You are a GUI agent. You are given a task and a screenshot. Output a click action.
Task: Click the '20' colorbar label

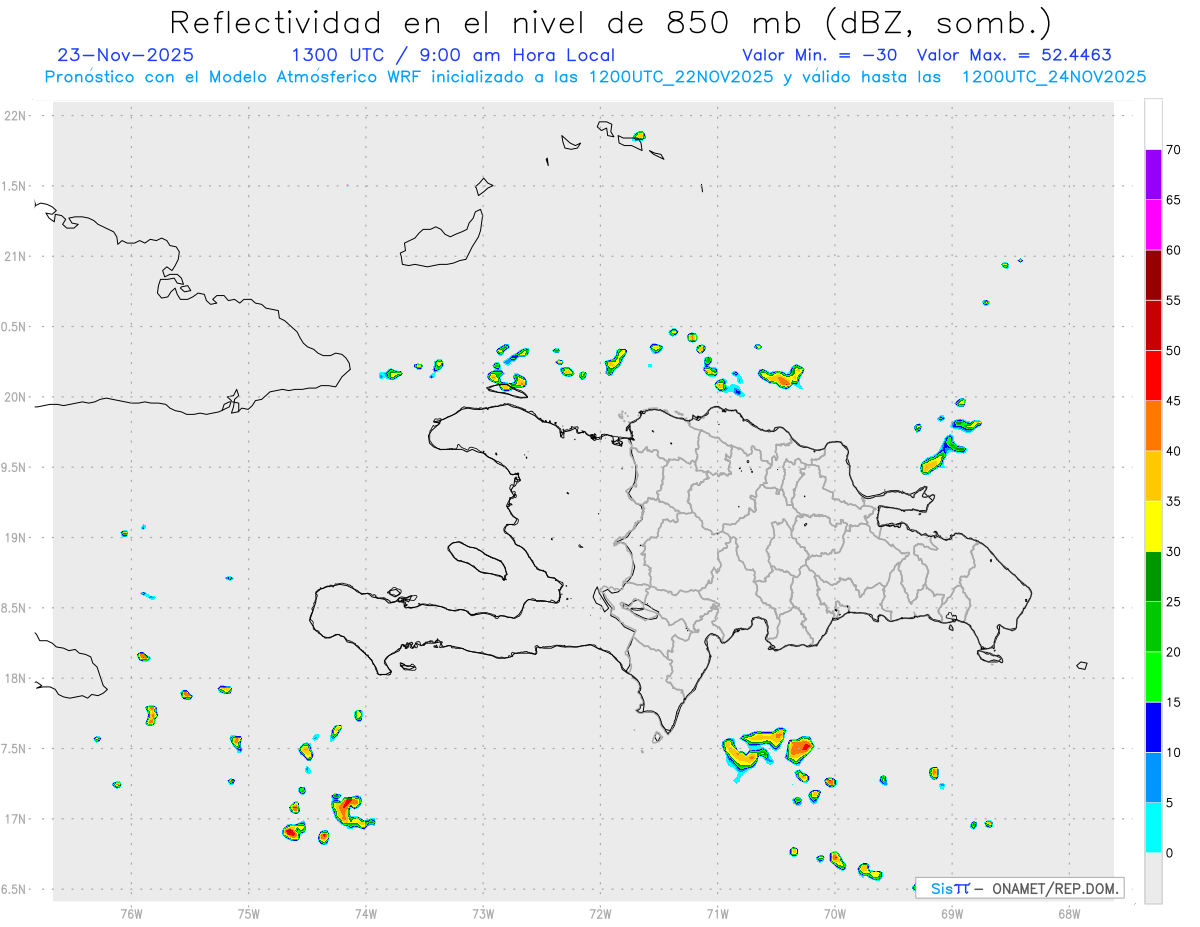1173,652
